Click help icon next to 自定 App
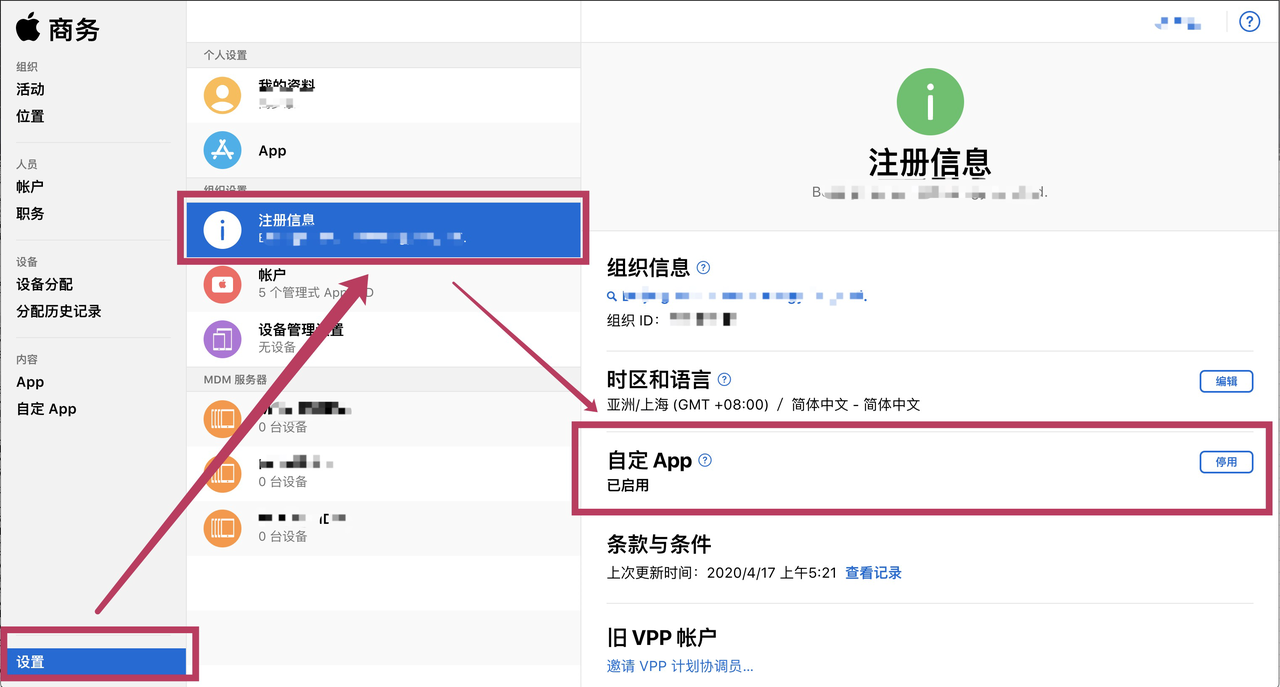Viewport: 1280px width, 687px height. pos(705,460)
